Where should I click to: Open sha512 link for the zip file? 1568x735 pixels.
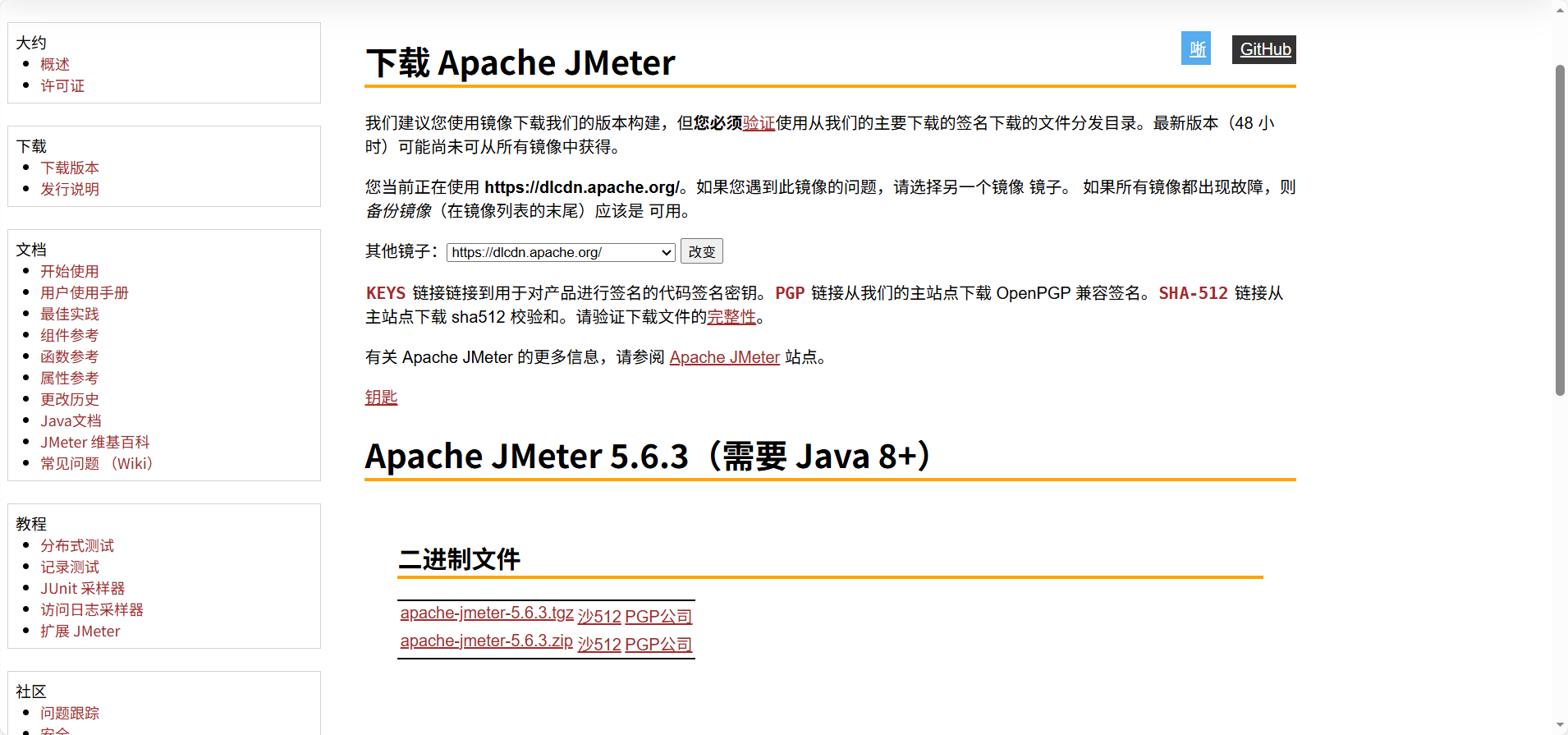pyautogui.click(x=599, y=644)
